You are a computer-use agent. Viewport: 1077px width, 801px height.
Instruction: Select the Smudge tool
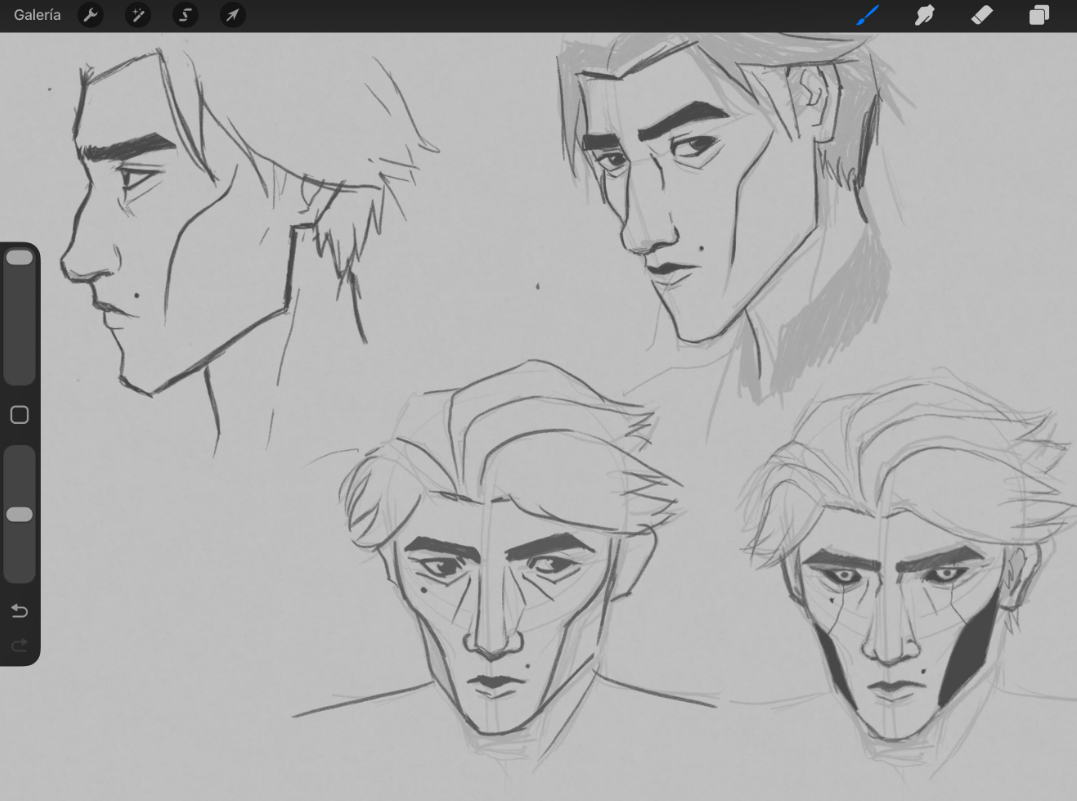(924, 15)
